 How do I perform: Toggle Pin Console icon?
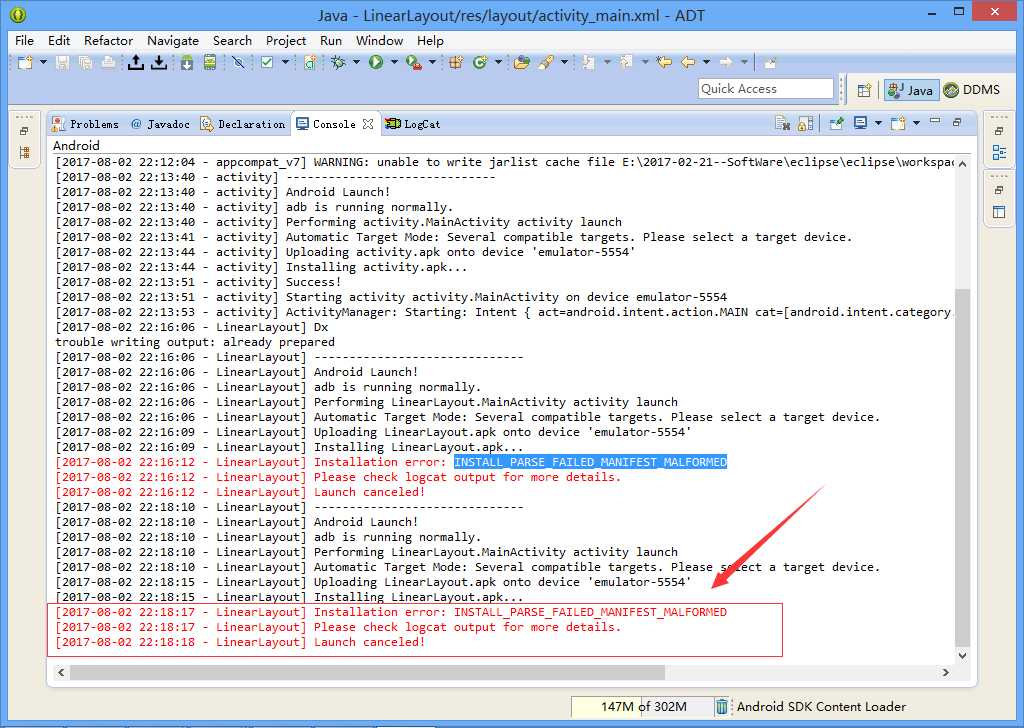click(x=837, y=123)
